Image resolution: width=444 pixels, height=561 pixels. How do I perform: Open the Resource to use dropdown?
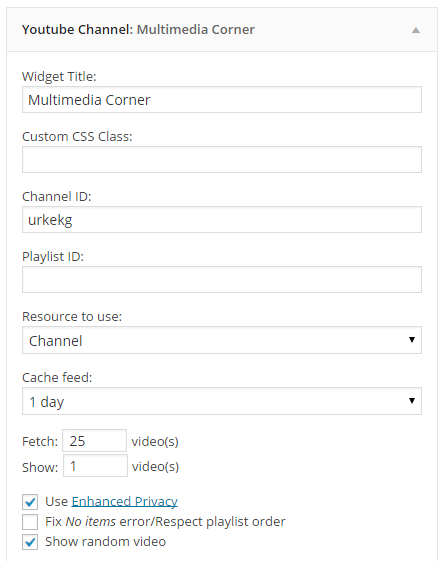pyautogui.click(x=222, y=340)
